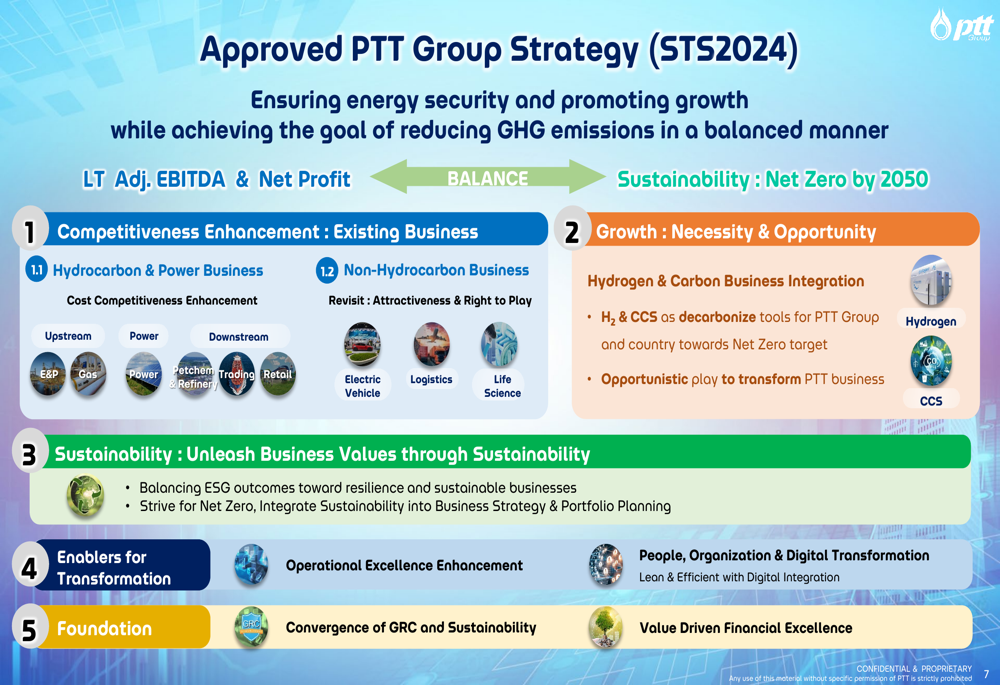The width and height of the screenshot is (1000, 685).
Task: Select the Operational Excellence Enhancement icon
Action: (251, 565)
